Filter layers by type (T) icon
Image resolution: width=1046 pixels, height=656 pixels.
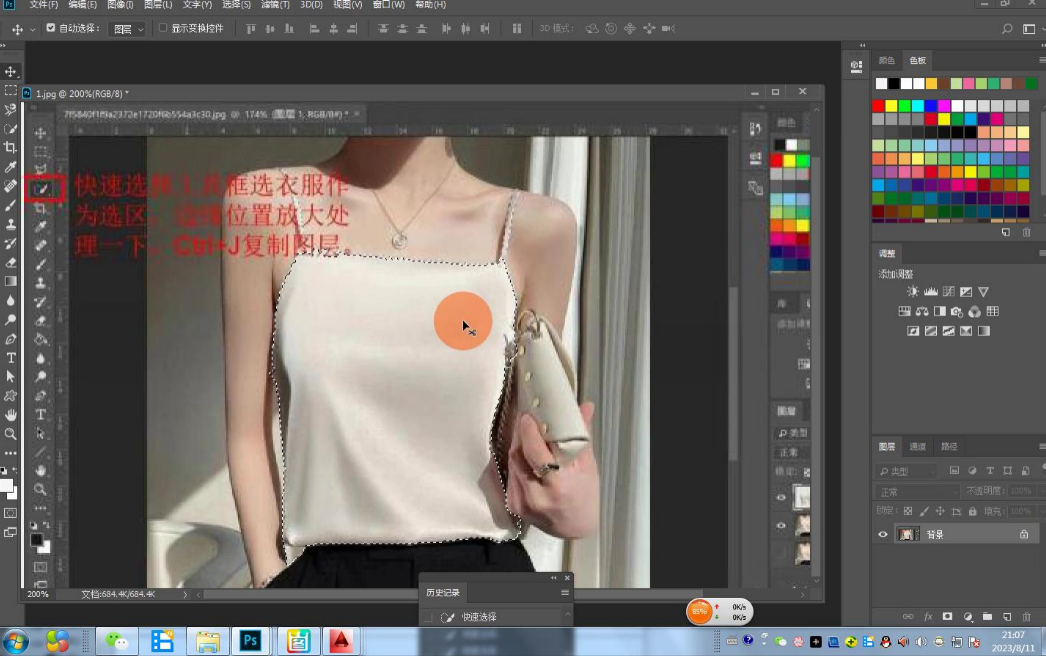coord(990,470)
